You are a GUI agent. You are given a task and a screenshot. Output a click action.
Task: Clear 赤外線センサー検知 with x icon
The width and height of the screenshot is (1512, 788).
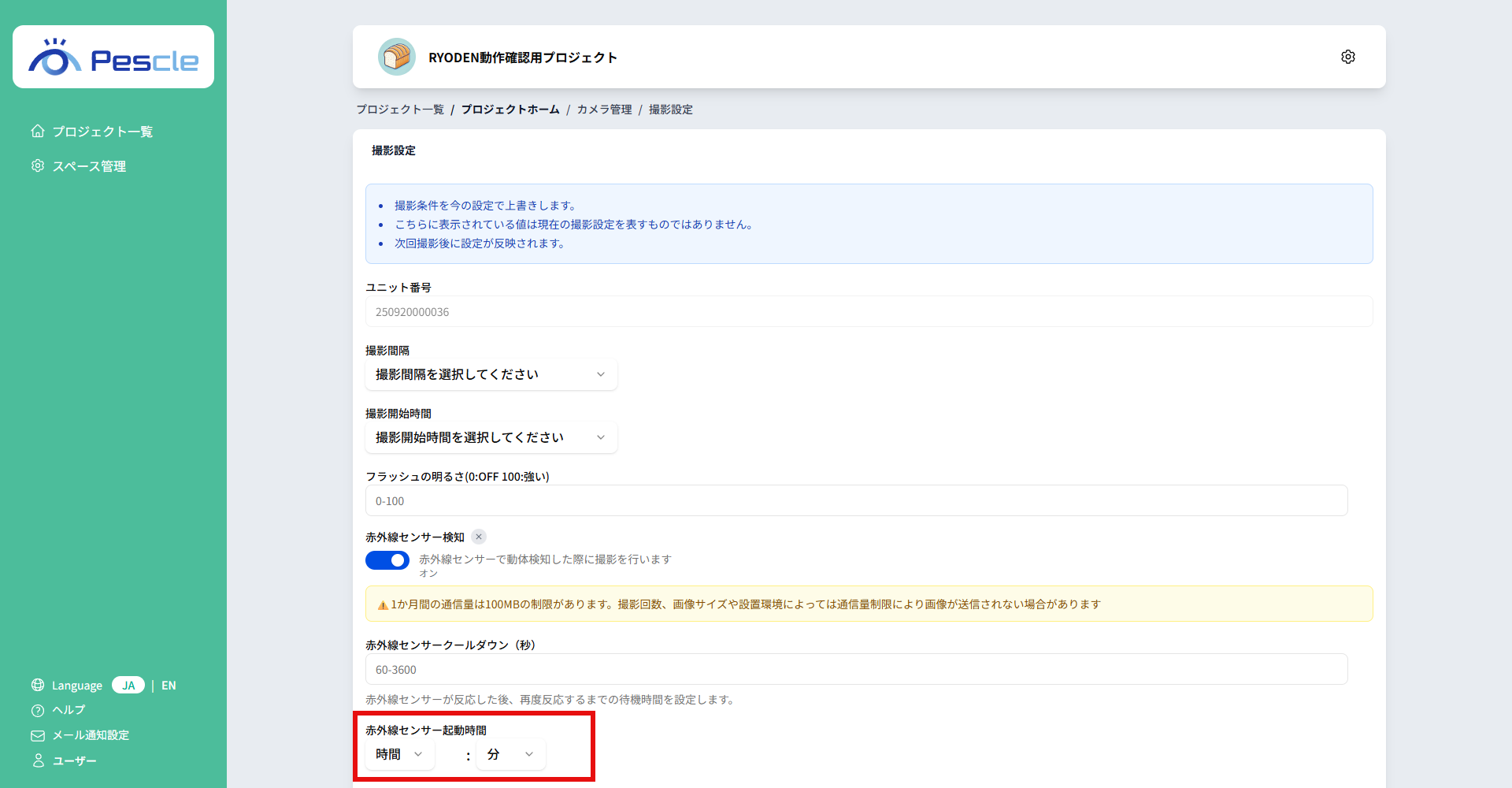[x=479, y=537]
